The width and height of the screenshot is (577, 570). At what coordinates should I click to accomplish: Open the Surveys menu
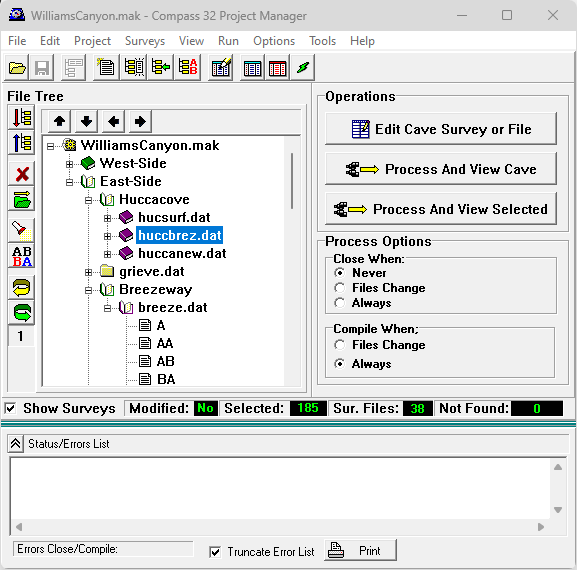(x=145, y=41)
